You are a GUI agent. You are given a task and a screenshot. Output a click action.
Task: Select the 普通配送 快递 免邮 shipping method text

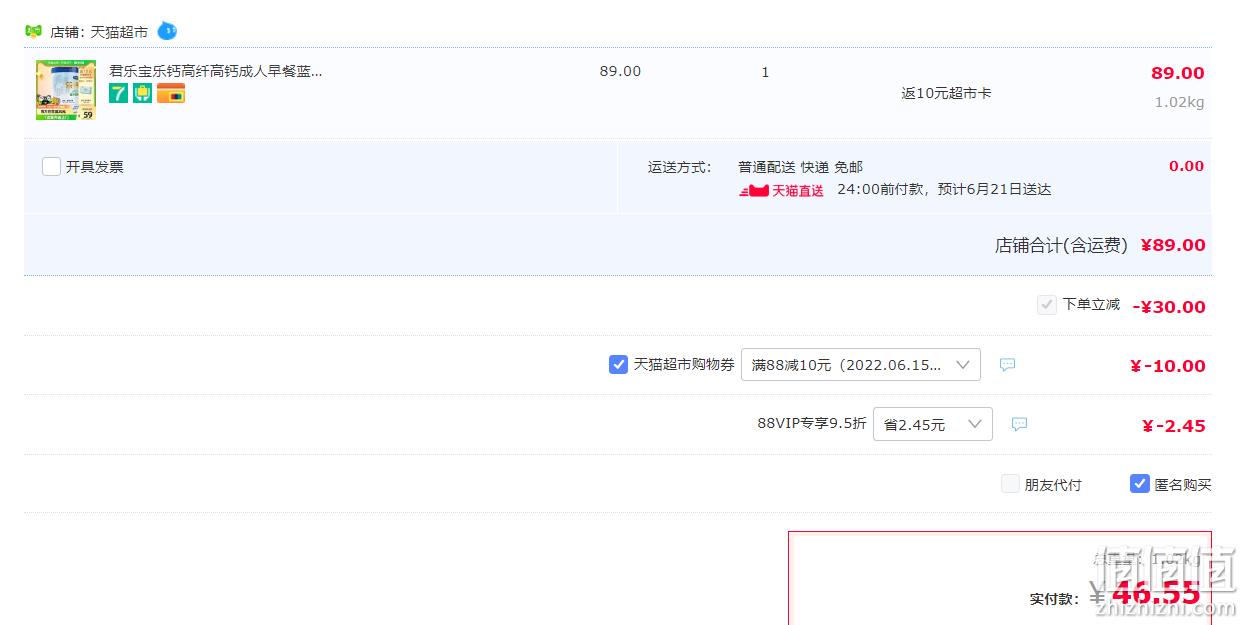click(x=800, y=167)
